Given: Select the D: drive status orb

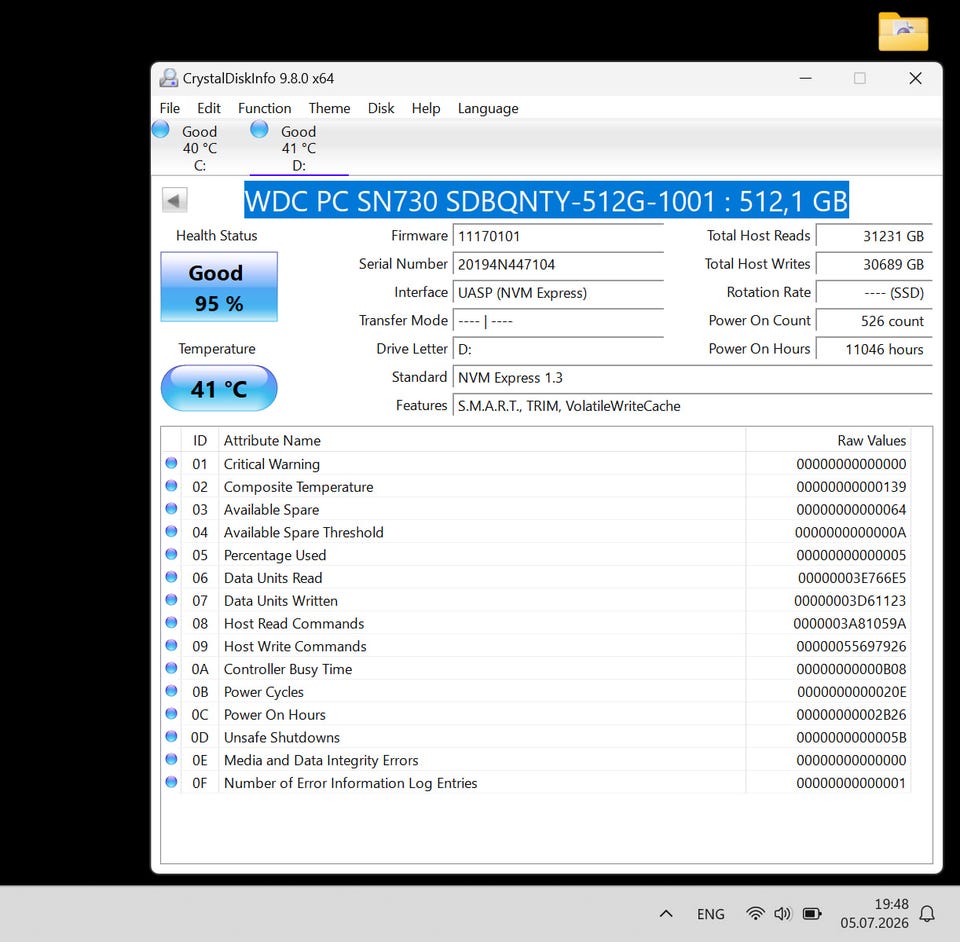Looking at the screenshot, I should click(260, 129).
